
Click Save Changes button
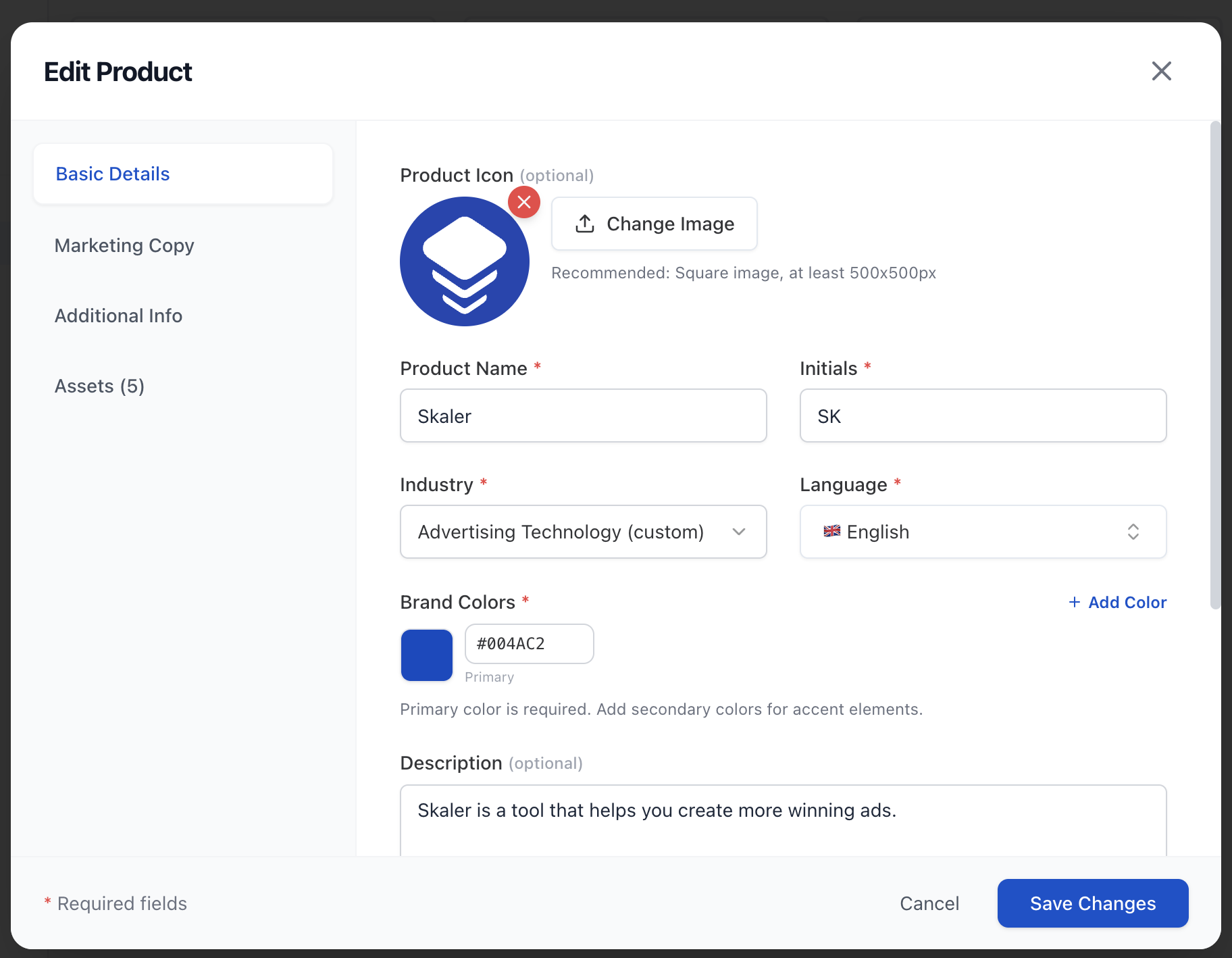(1093, 903)
